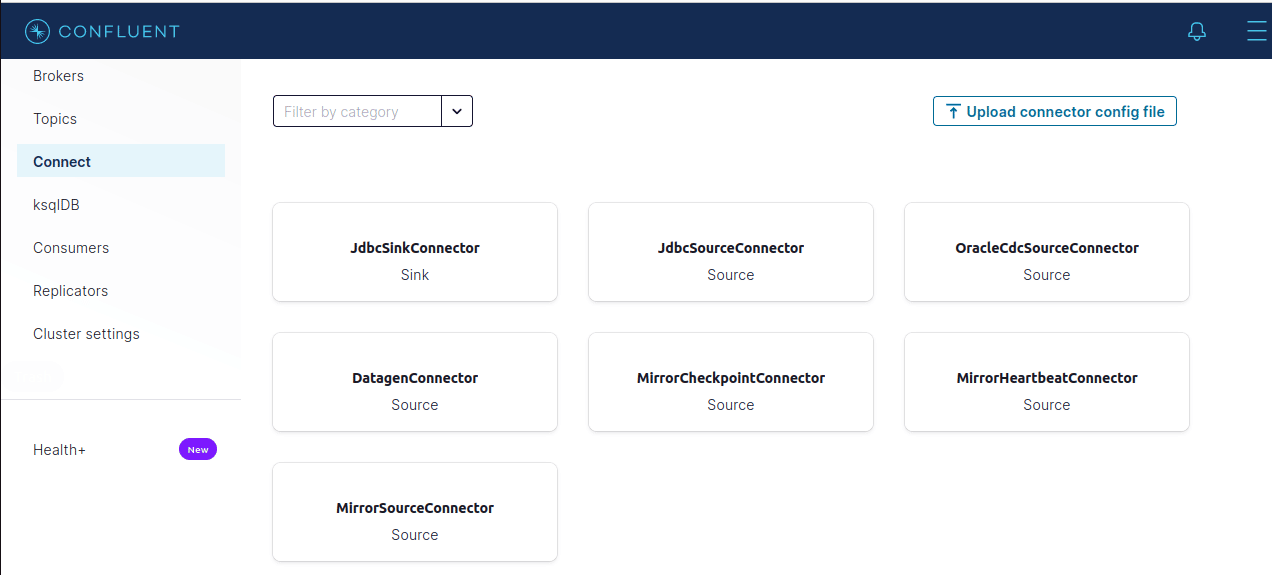Viewport: 1272px width, 575px height.
Task: Click the Confluent logo icon
Action: (37, 31)
